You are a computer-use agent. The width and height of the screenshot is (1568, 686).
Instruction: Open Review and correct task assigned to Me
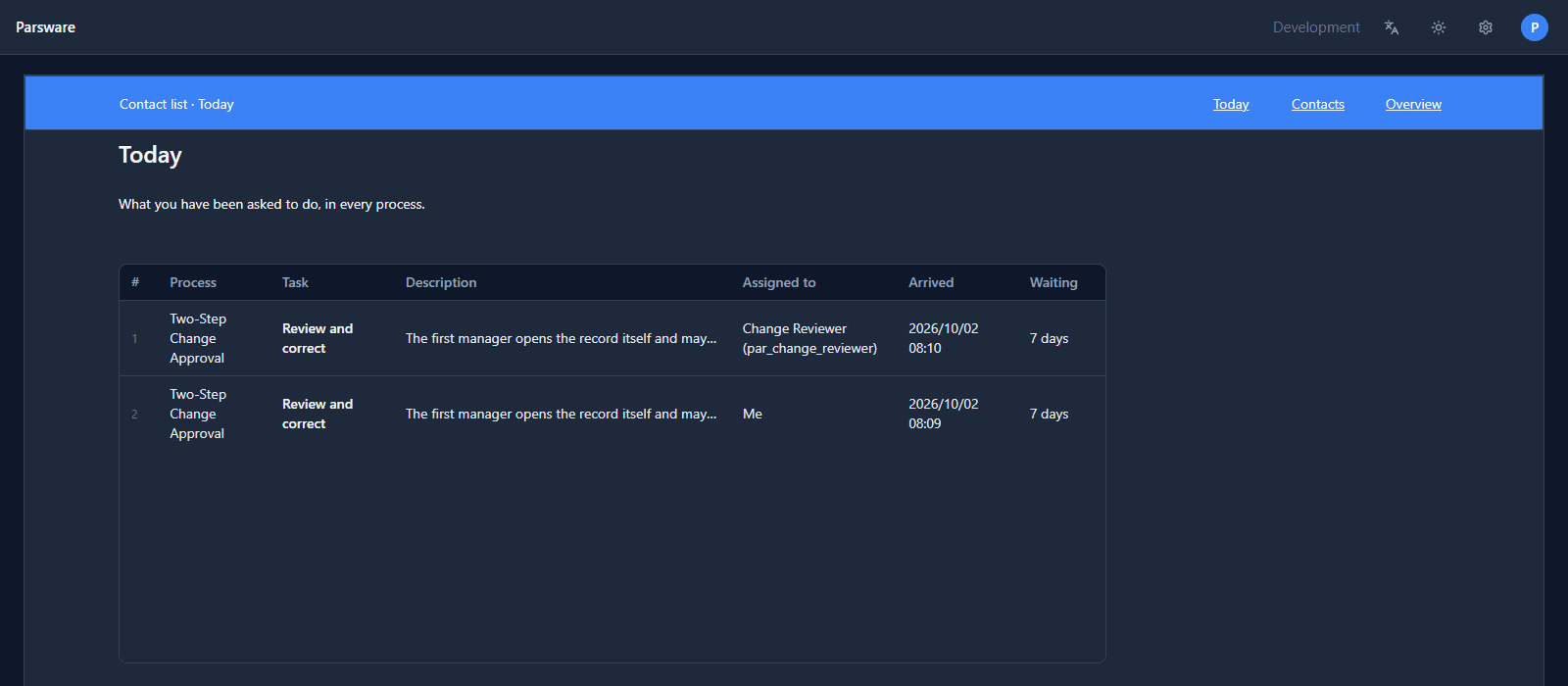pos(318,414)
